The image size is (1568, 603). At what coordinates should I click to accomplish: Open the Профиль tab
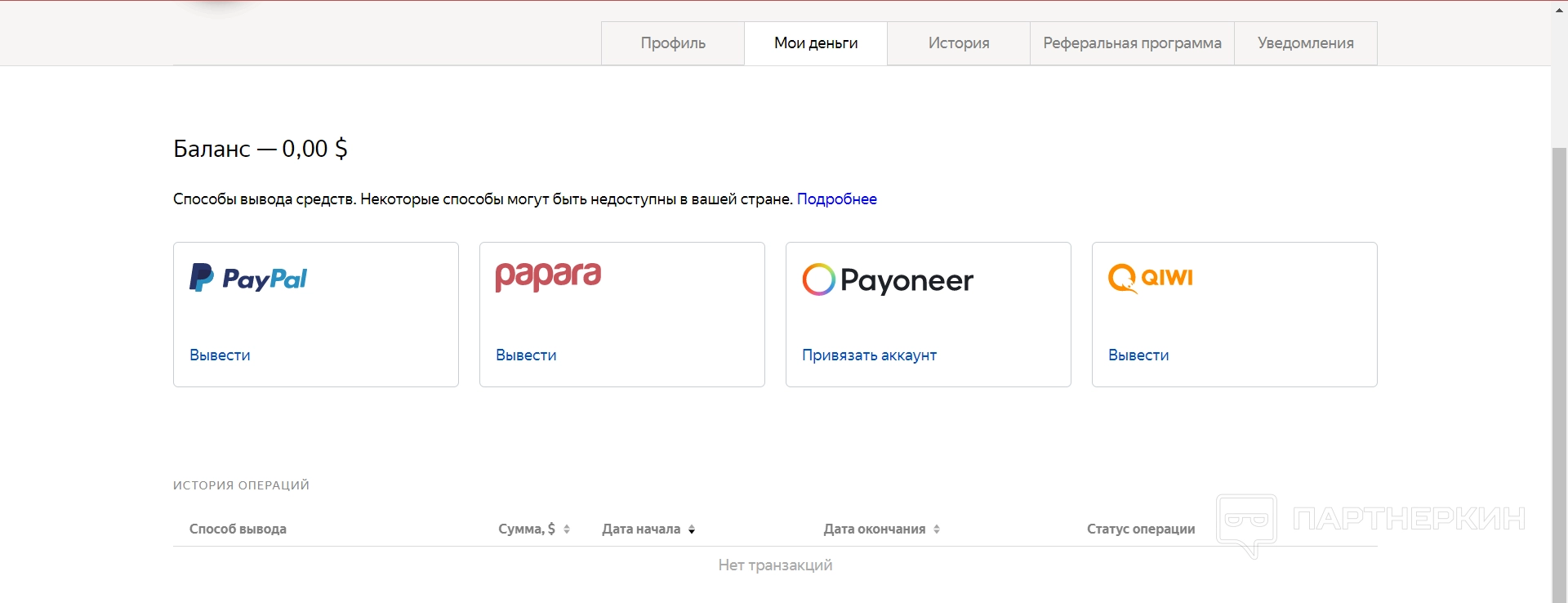(x=673, y=43)
